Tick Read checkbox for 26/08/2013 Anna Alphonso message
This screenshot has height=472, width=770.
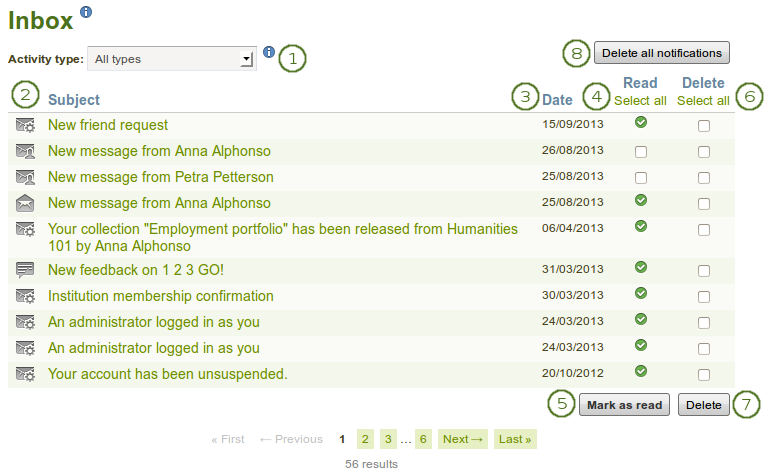pyautogui.click(x=641, y=152)
